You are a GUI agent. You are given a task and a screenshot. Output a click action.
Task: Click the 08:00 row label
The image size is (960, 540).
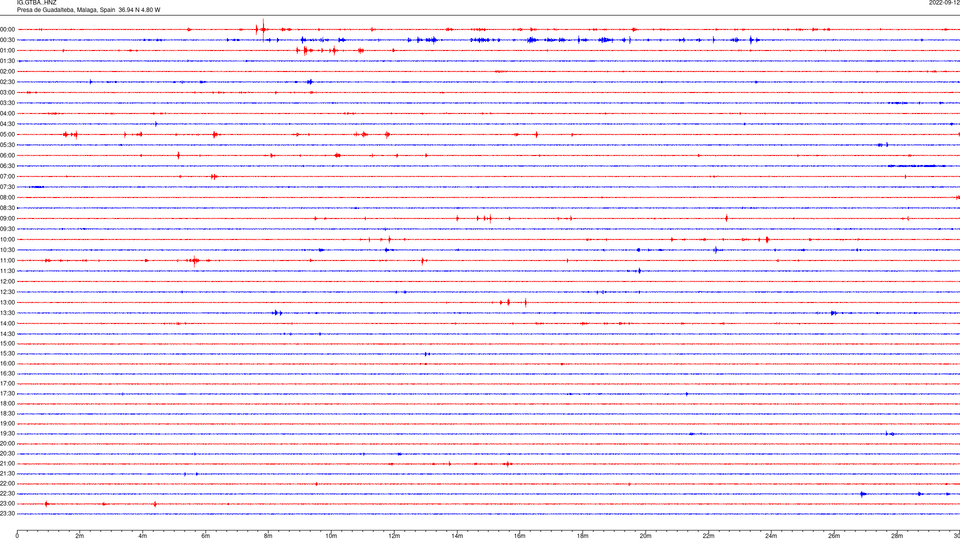[x=8, y=197]
